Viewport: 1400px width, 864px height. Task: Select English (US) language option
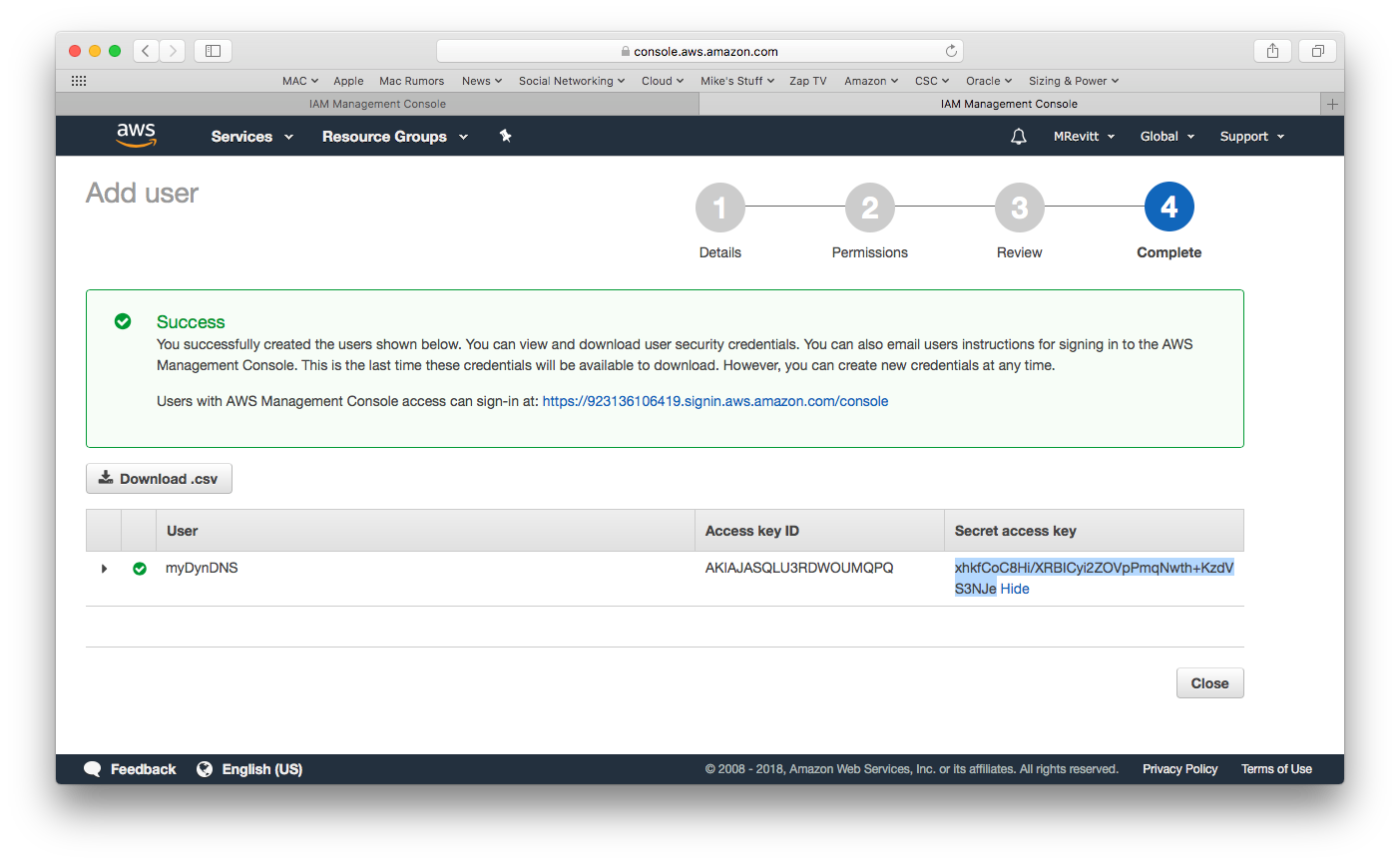261,769
